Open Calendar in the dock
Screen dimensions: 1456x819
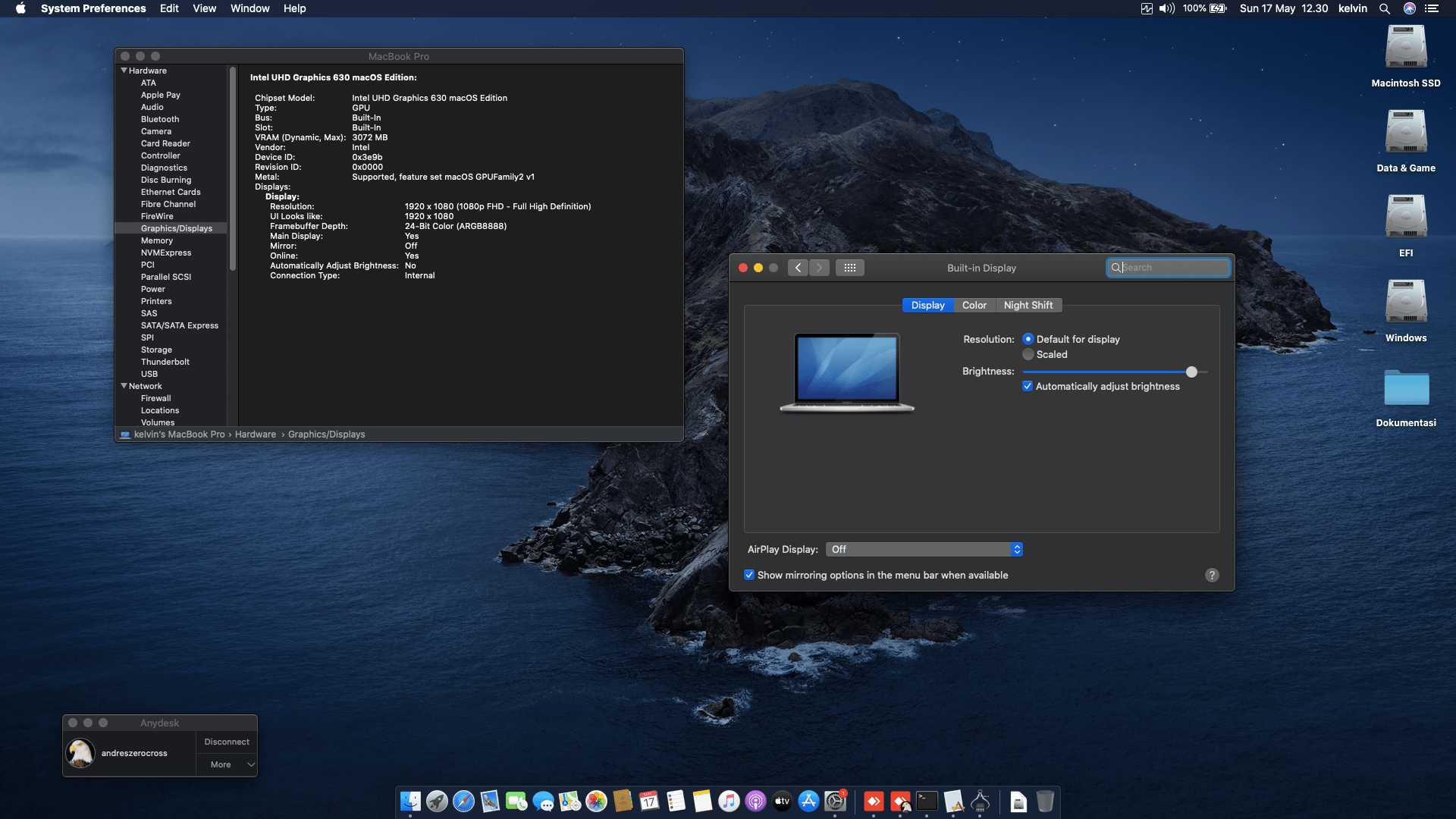pos(649,802)
